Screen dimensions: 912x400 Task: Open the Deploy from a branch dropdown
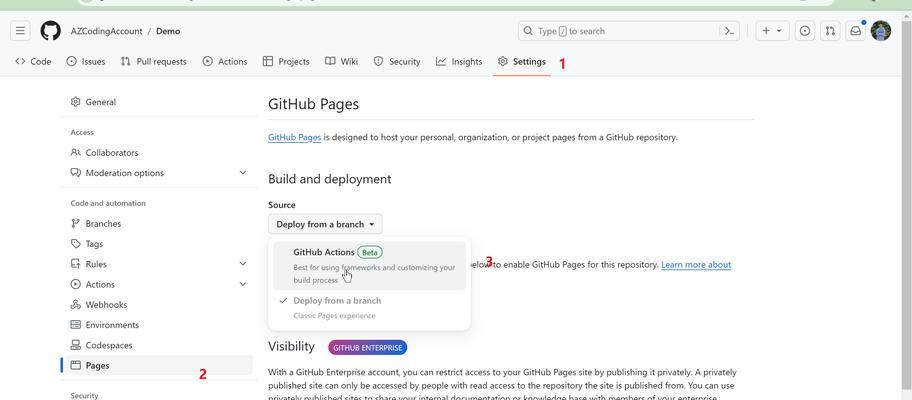(x=325, y=224)
